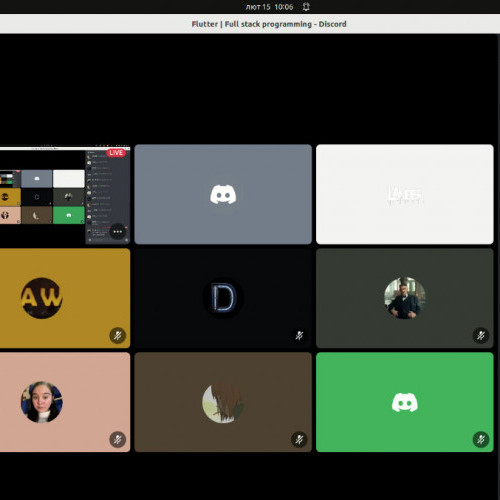This screenshot has height=500, width=500.
Task: Click muted microphone icon on black D tile
Action: [299, 335]
